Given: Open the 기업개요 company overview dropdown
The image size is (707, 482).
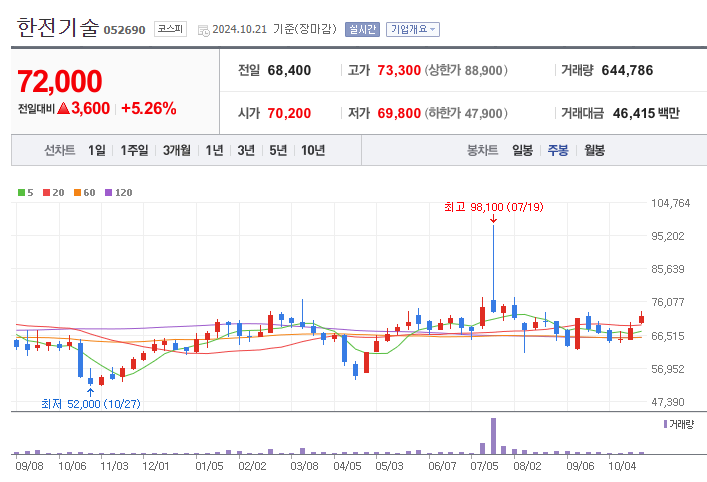Looking at the screenshot, I should tap(413, 29).
